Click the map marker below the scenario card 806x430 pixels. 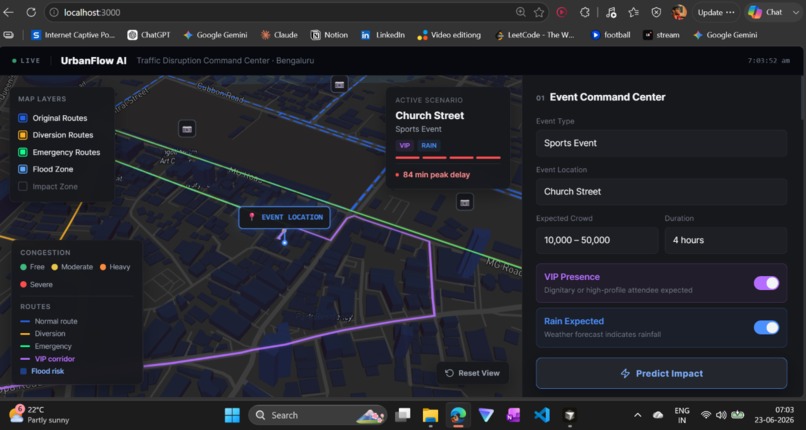click(x=465, y=202)
